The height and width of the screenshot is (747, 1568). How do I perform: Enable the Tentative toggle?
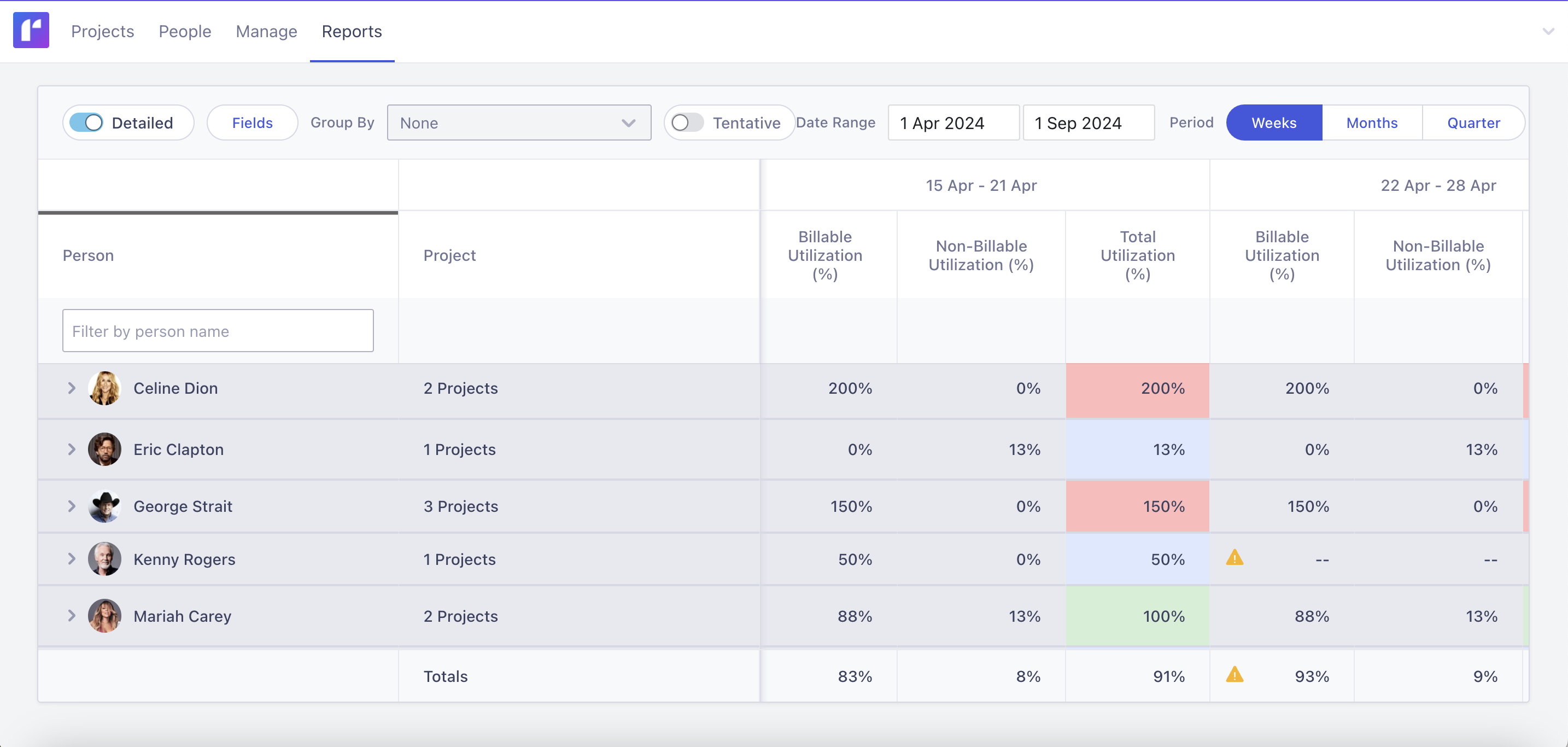[687, 123]
